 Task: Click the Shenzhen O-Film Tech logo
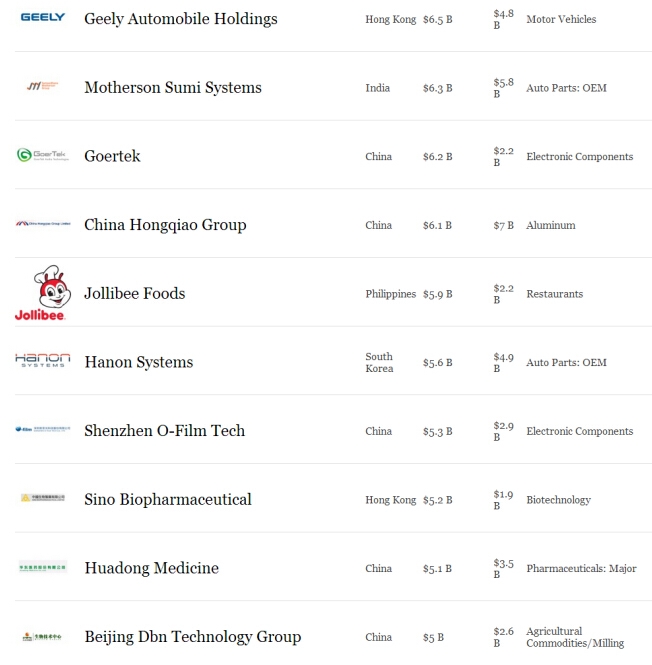pyautogui.click(x=42, y=430)
